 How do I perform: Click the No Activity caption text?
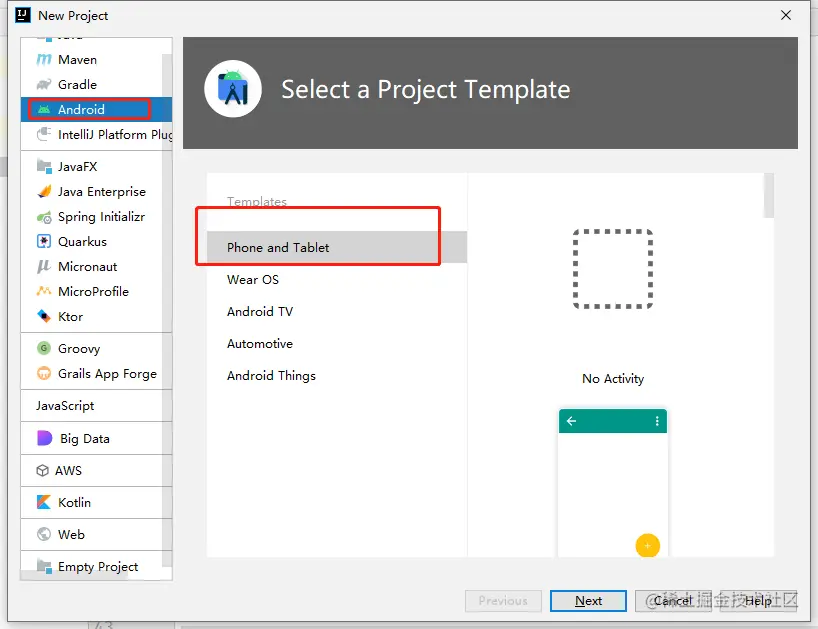[613, 379]
